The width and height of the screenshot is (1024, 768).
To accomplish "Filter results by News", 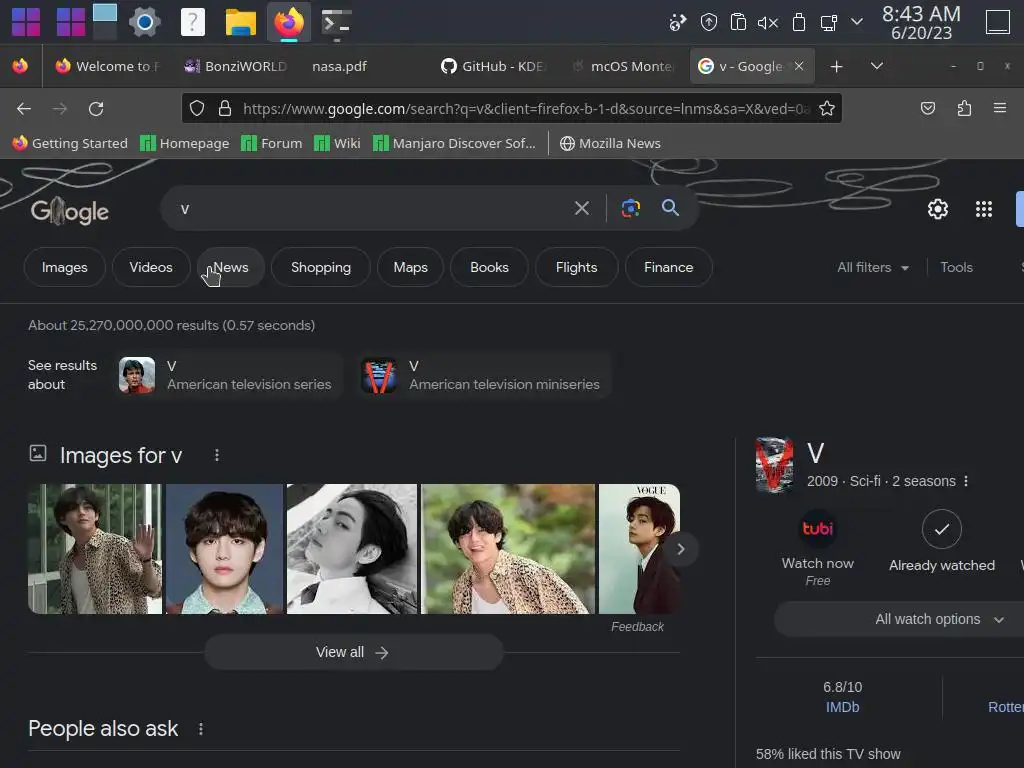I will click(x=231, y=267).
